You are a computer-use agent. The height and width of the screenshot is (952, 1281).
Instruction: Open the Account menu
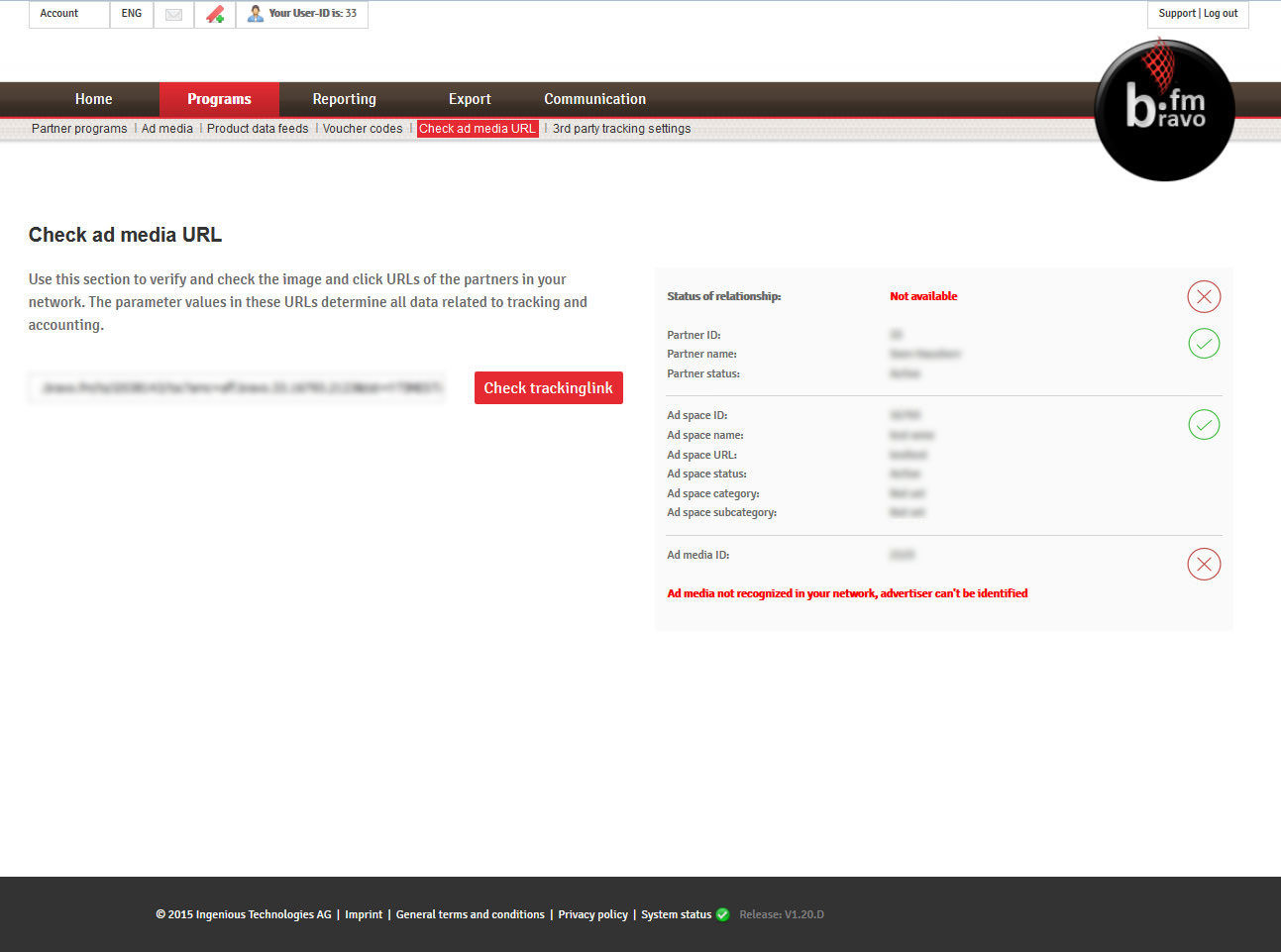[59, 14]
